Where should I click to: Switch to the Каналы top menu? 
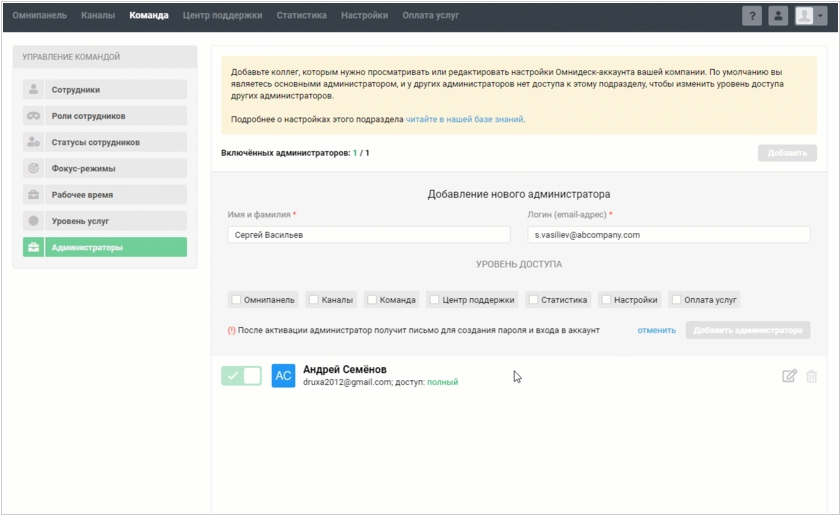[x=98, y=16]
